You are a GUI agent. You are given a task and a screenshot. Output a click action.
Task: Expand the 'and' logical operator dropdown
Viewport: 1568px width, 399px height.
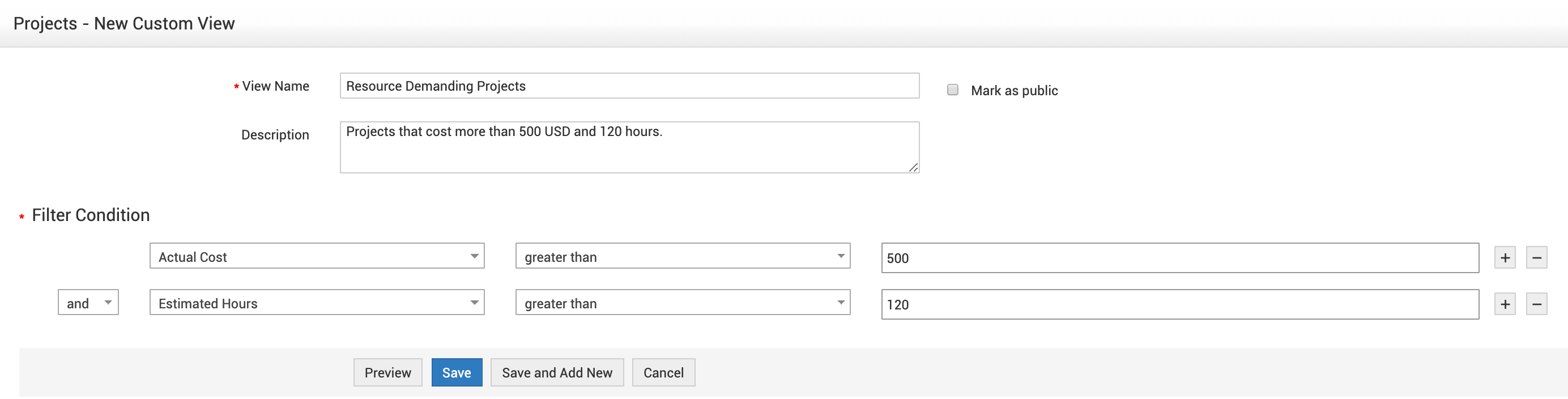tap(88, 303)
